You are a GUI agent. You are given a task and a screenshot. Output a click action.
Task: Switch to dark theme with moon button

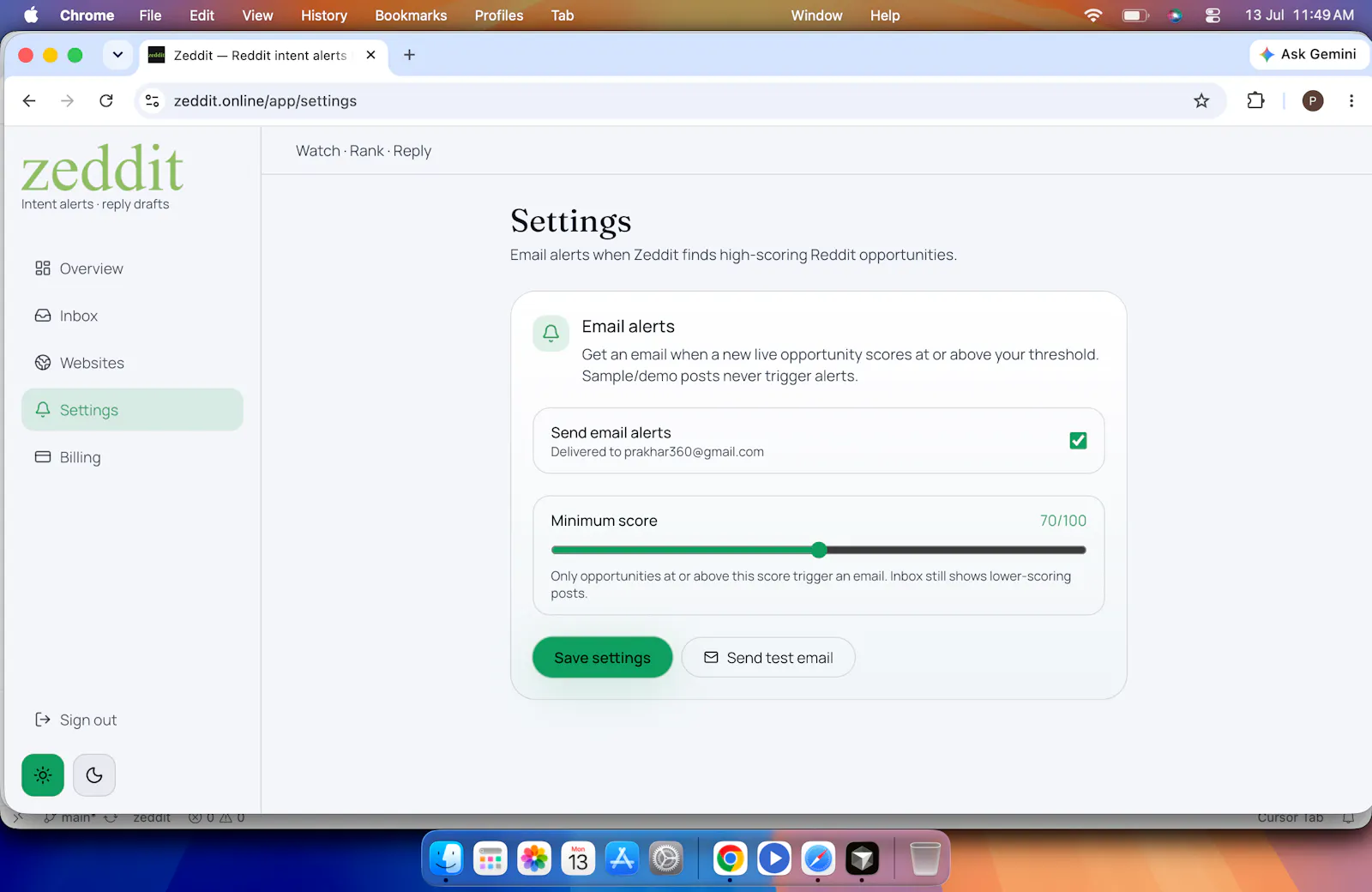(x=94, y=775)
